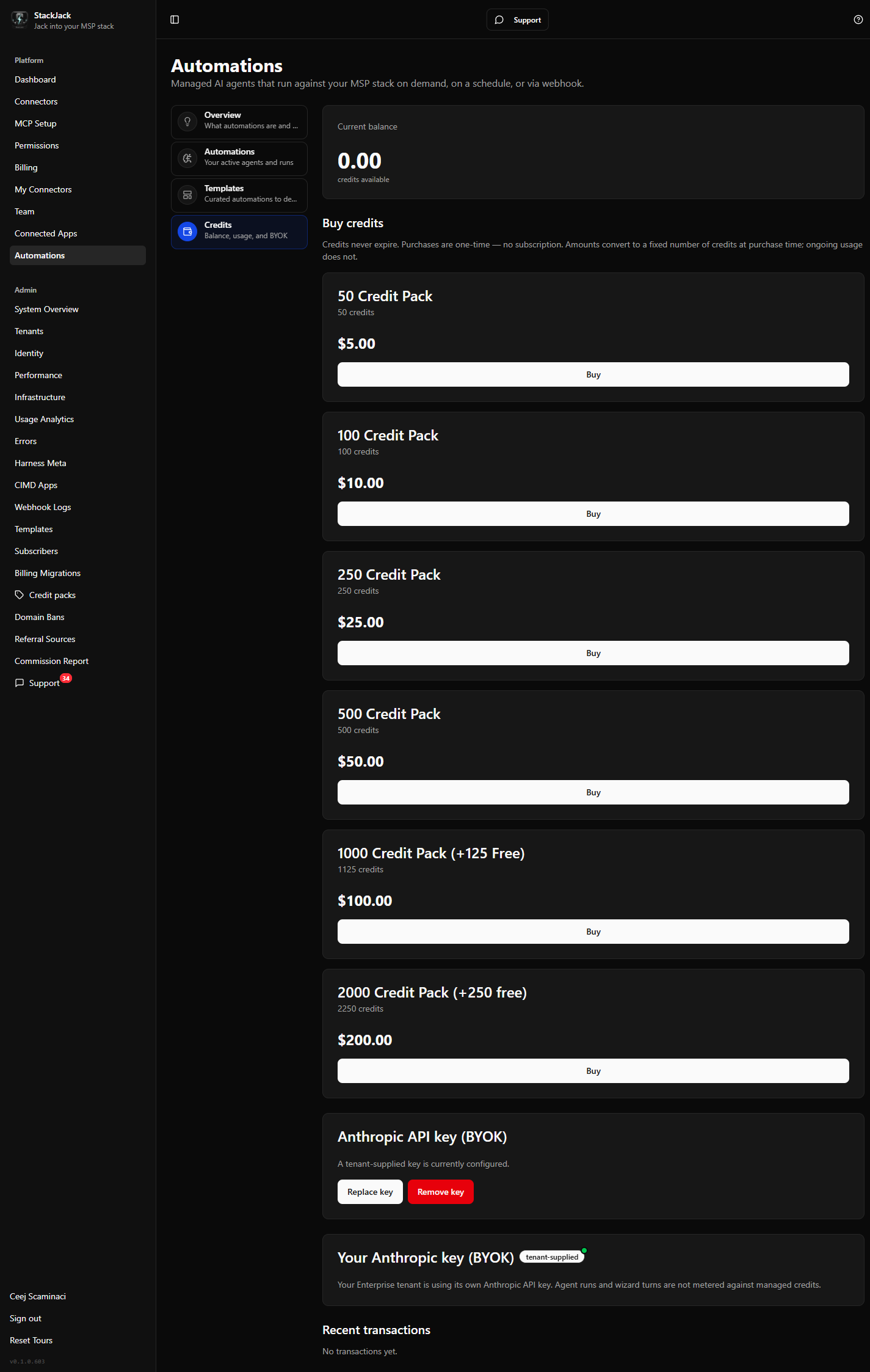Click the Templates layout icon
This screenshot has width=870, height=1372.
tap(187, 195)
